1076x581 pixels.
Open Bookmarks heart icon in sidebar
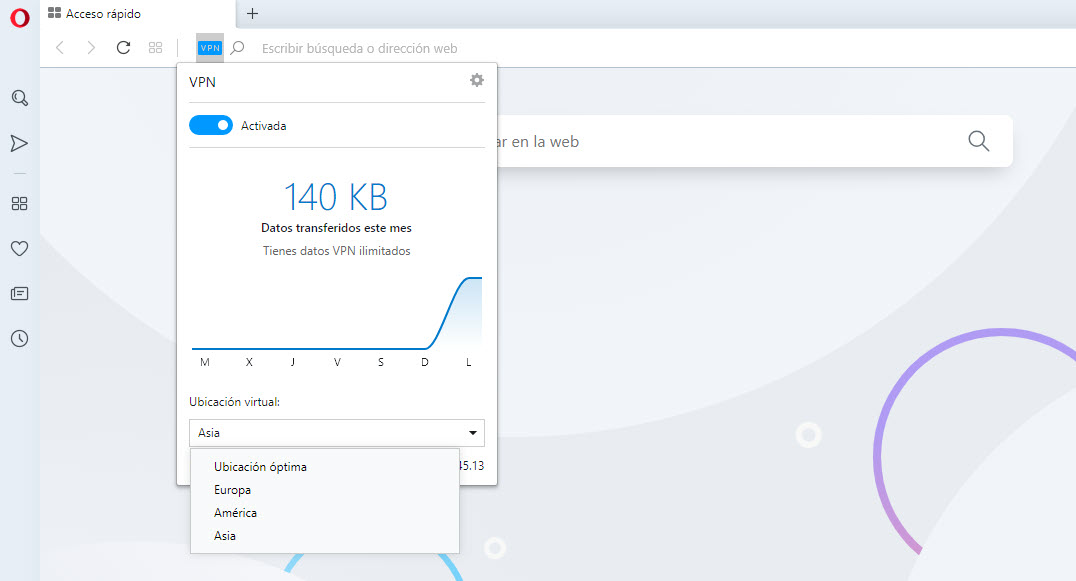tap(19, 248)
